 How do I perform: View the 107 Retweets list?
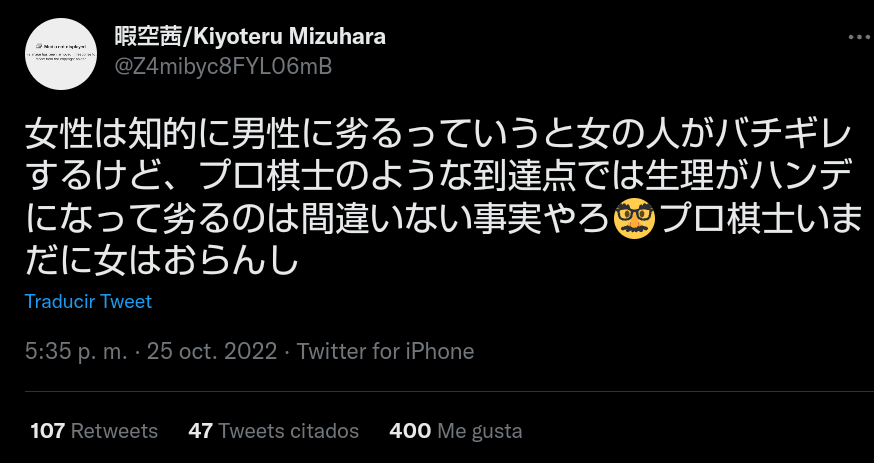pyautogui.click(x=94, y=431)
